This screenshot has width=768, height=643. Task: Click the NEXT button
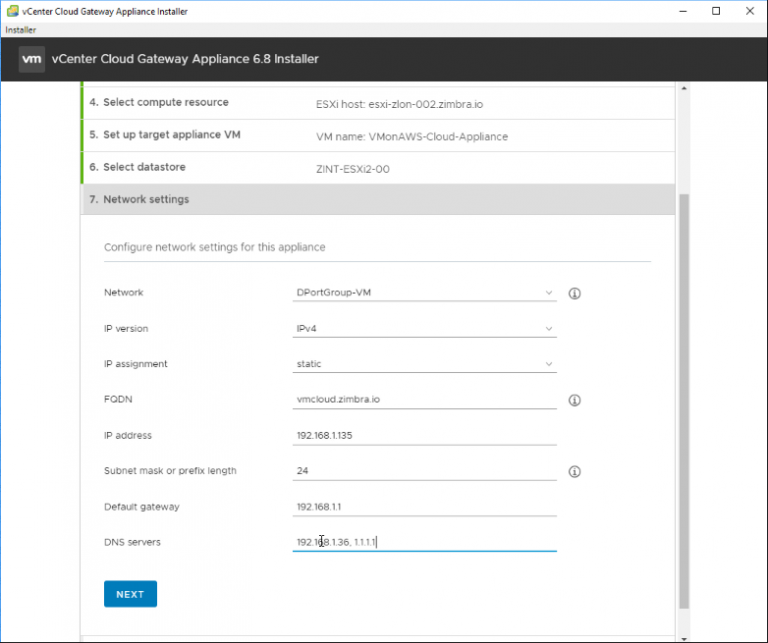coord(130,594)
